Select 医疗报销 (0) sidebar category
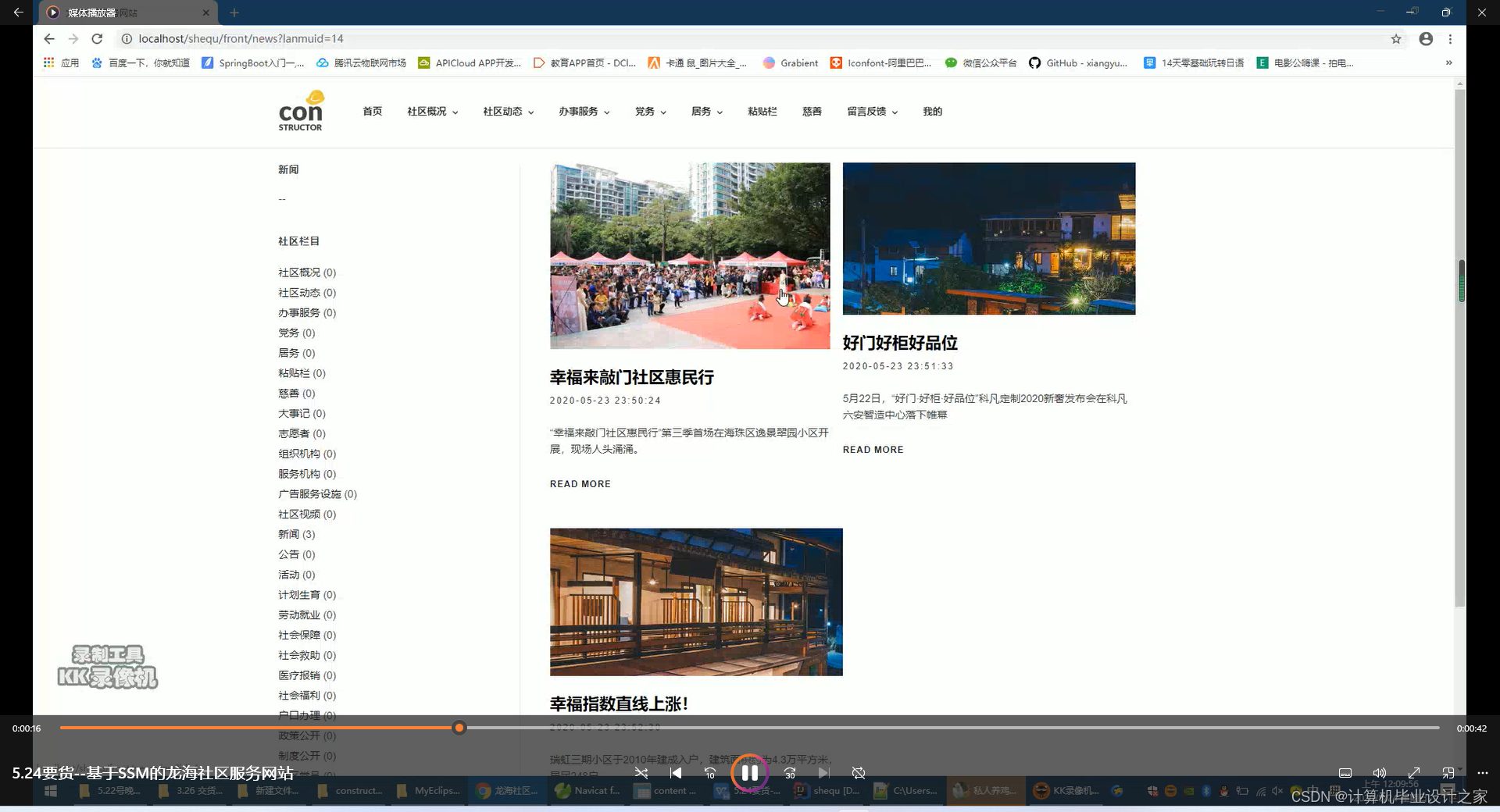The image size is (1500, 812). tap(307, 675)
